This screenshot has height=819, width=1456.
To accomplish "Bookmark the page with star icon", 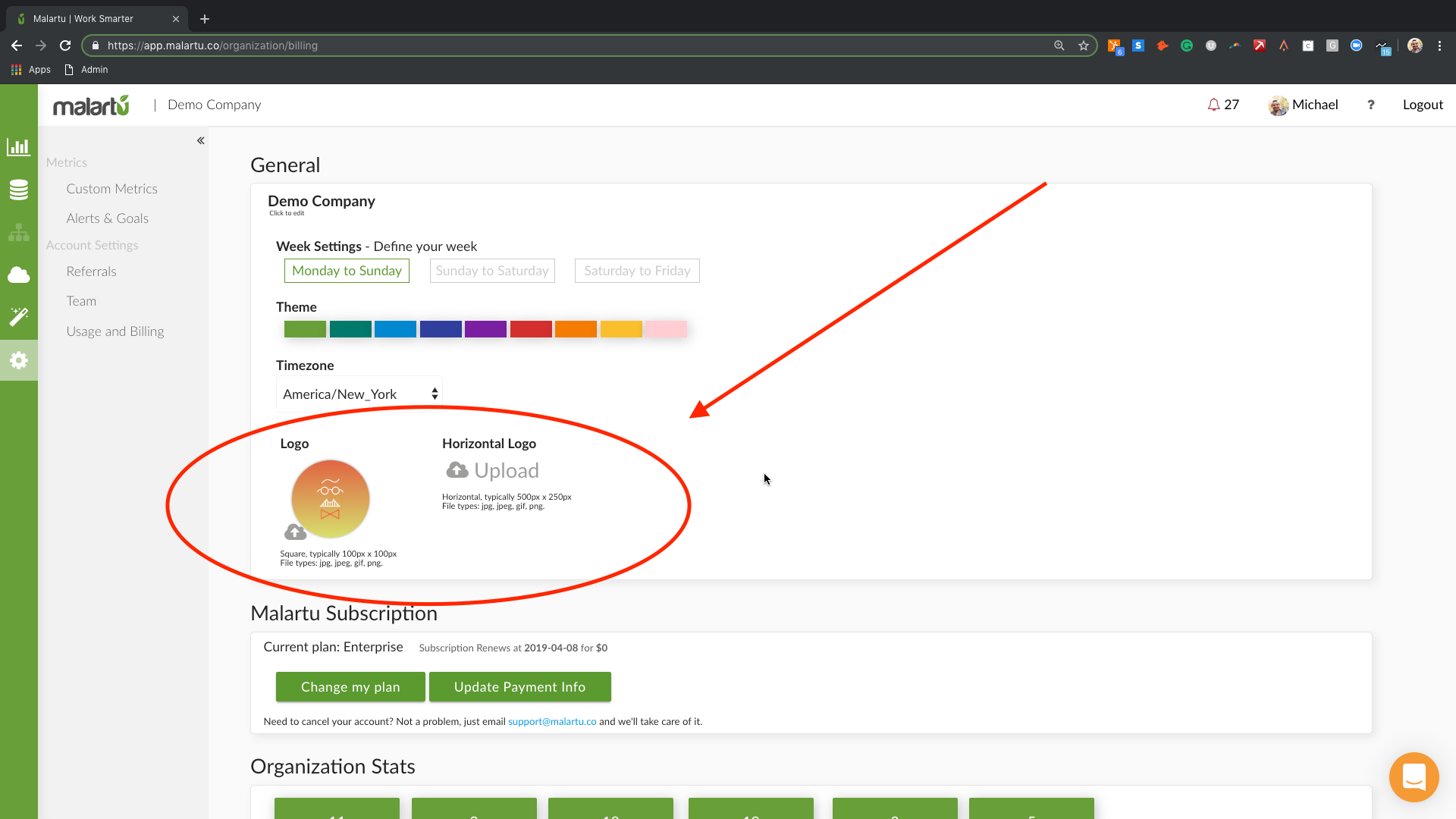I will click(x=1084, y=45).
